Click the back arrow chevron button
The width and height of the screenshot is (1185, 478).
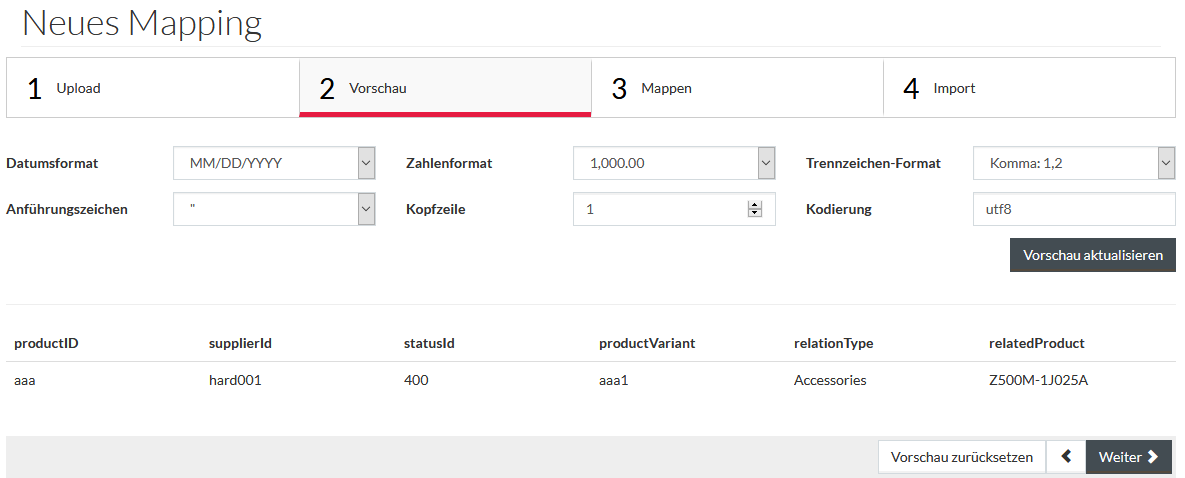(x=1066, y=457)
